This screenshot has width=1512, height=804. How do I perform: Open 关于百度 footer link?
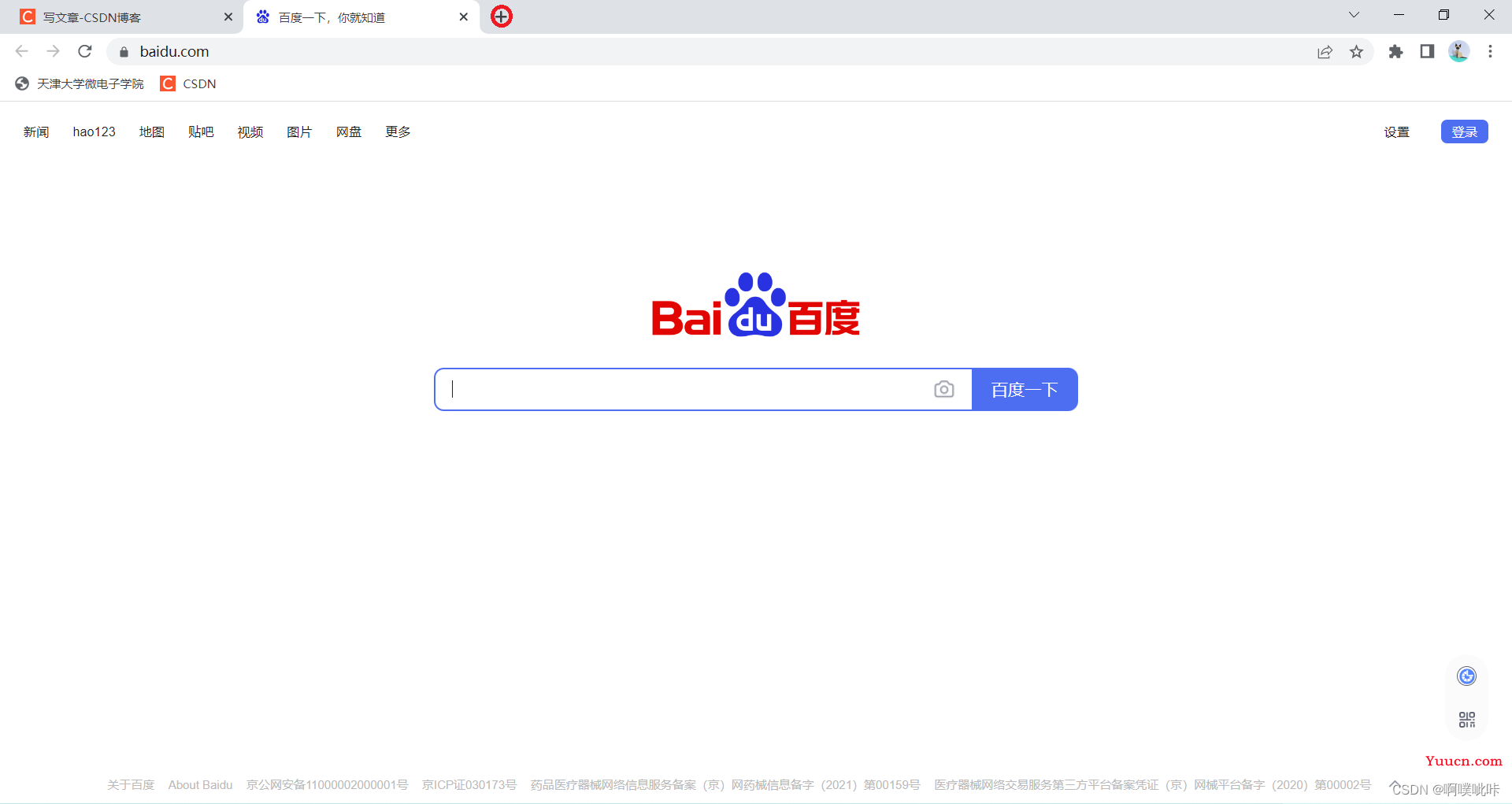pyautogui.click(x=131, y=784)
